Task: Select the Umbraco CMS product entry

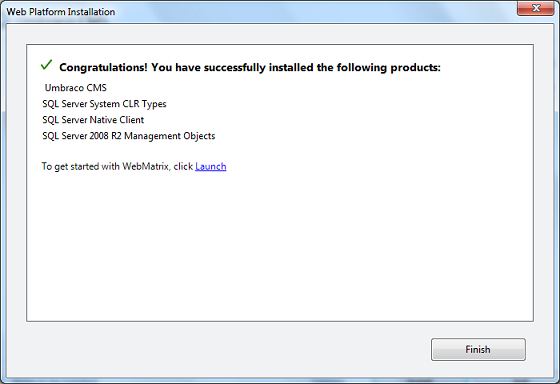Action: coord(75,88)
